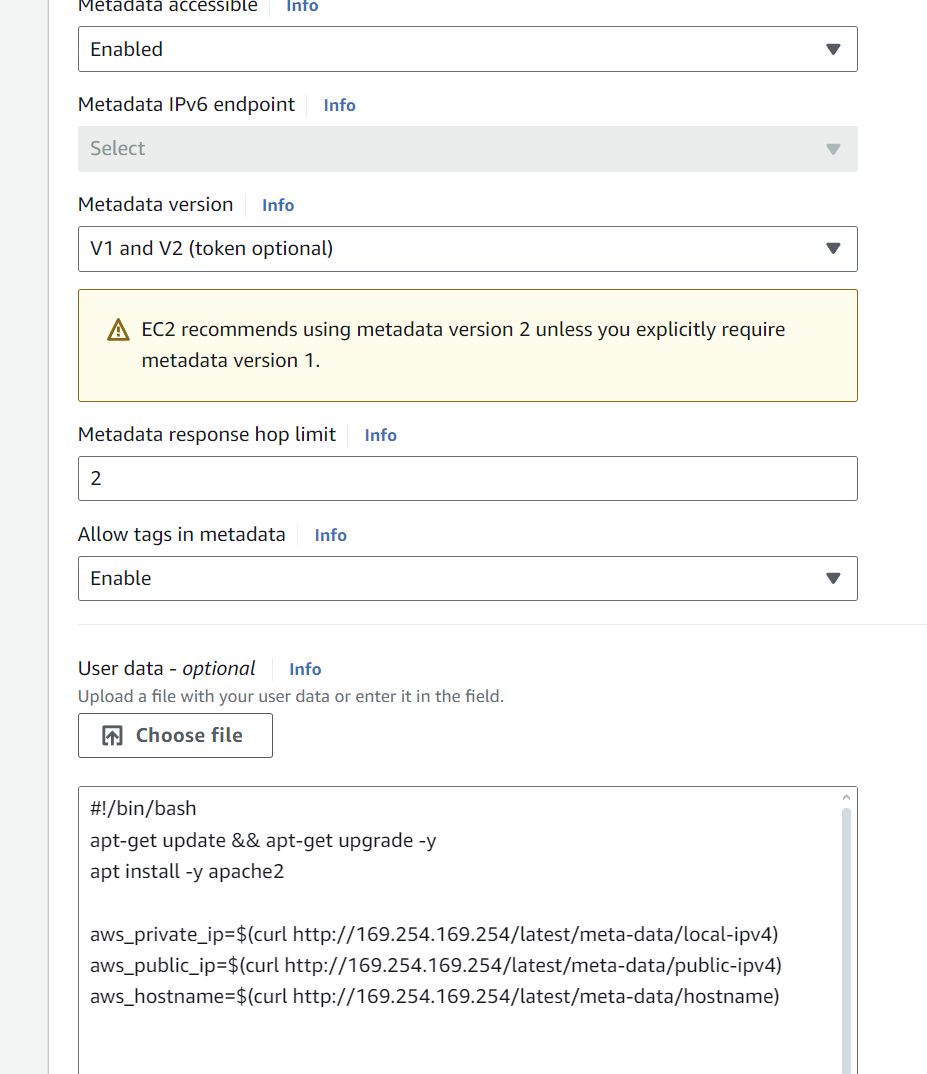The image size is (927, 1074).
Task: Click the warning triangle icon in the alert
Action: (x=118, y=330)
